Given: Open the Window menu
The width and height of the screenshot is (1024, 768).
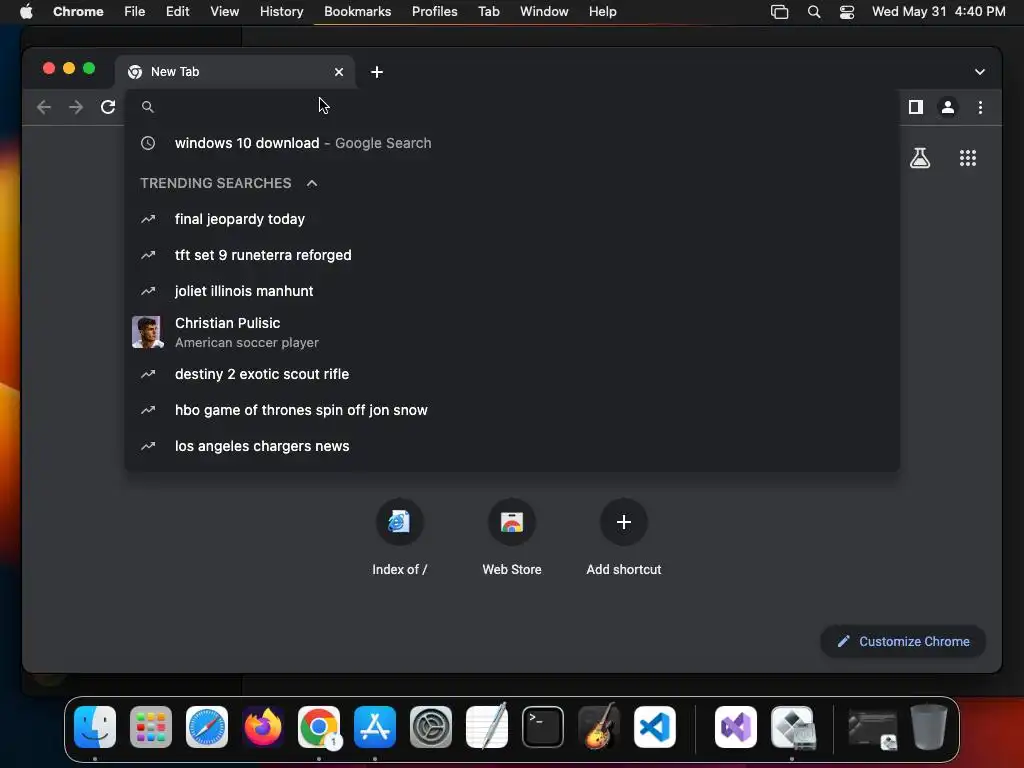Looking at the screenshot, I should (544, 12).
